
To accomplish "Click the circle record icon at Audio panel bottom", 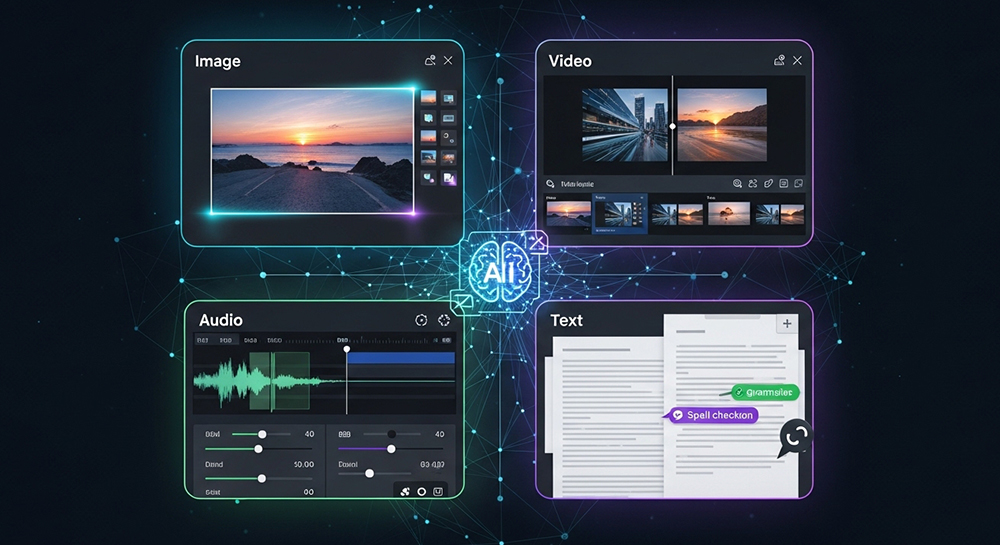I will (422, 491).
